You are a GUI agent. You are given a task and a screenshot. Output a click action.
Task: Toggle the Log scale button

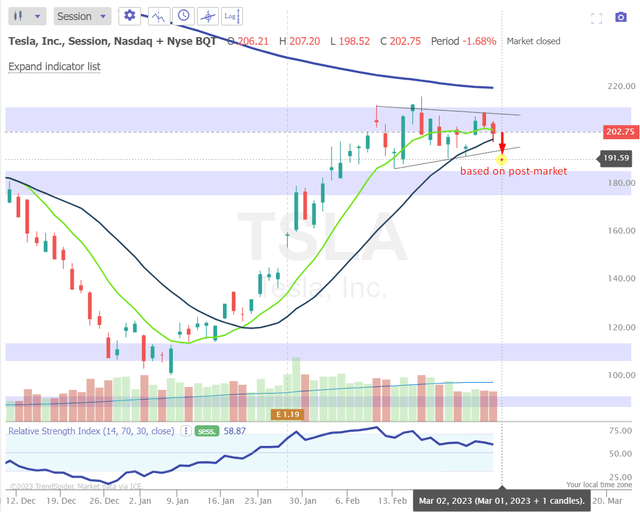click(232, 16)
